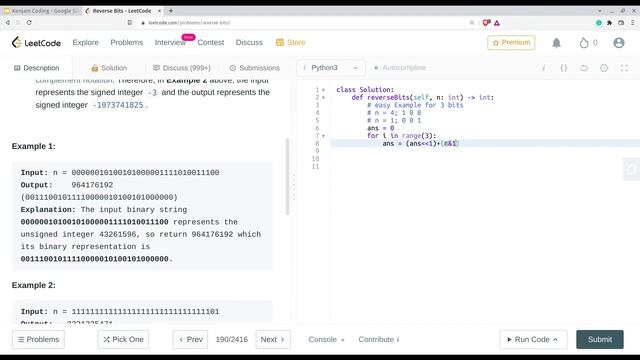Expand the Console panel

326,340
